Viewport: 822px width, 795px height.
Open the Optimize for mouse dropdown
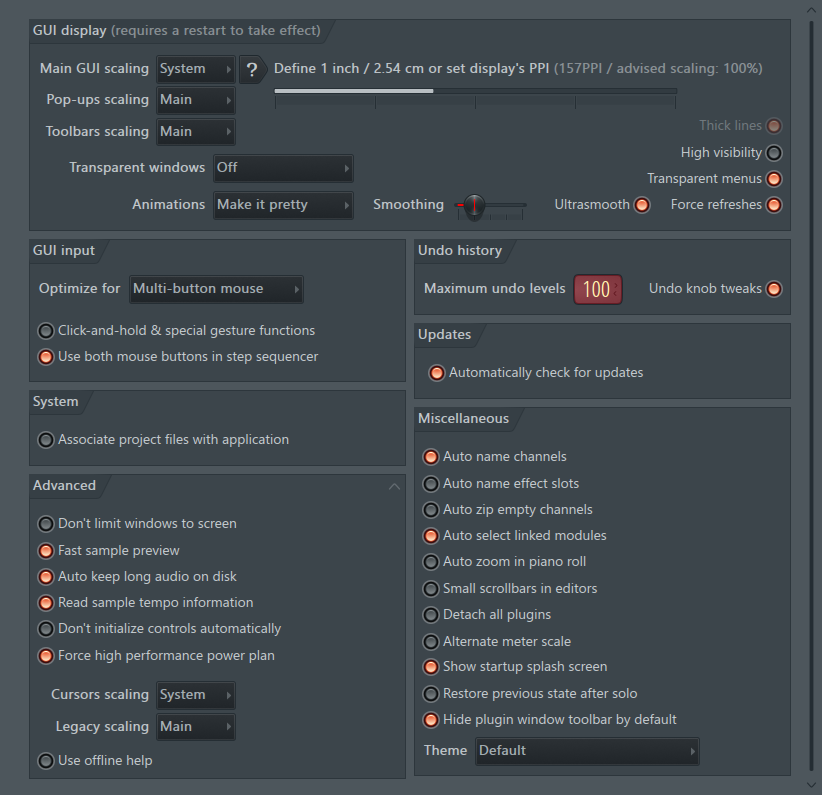click(x=216, y=289)
